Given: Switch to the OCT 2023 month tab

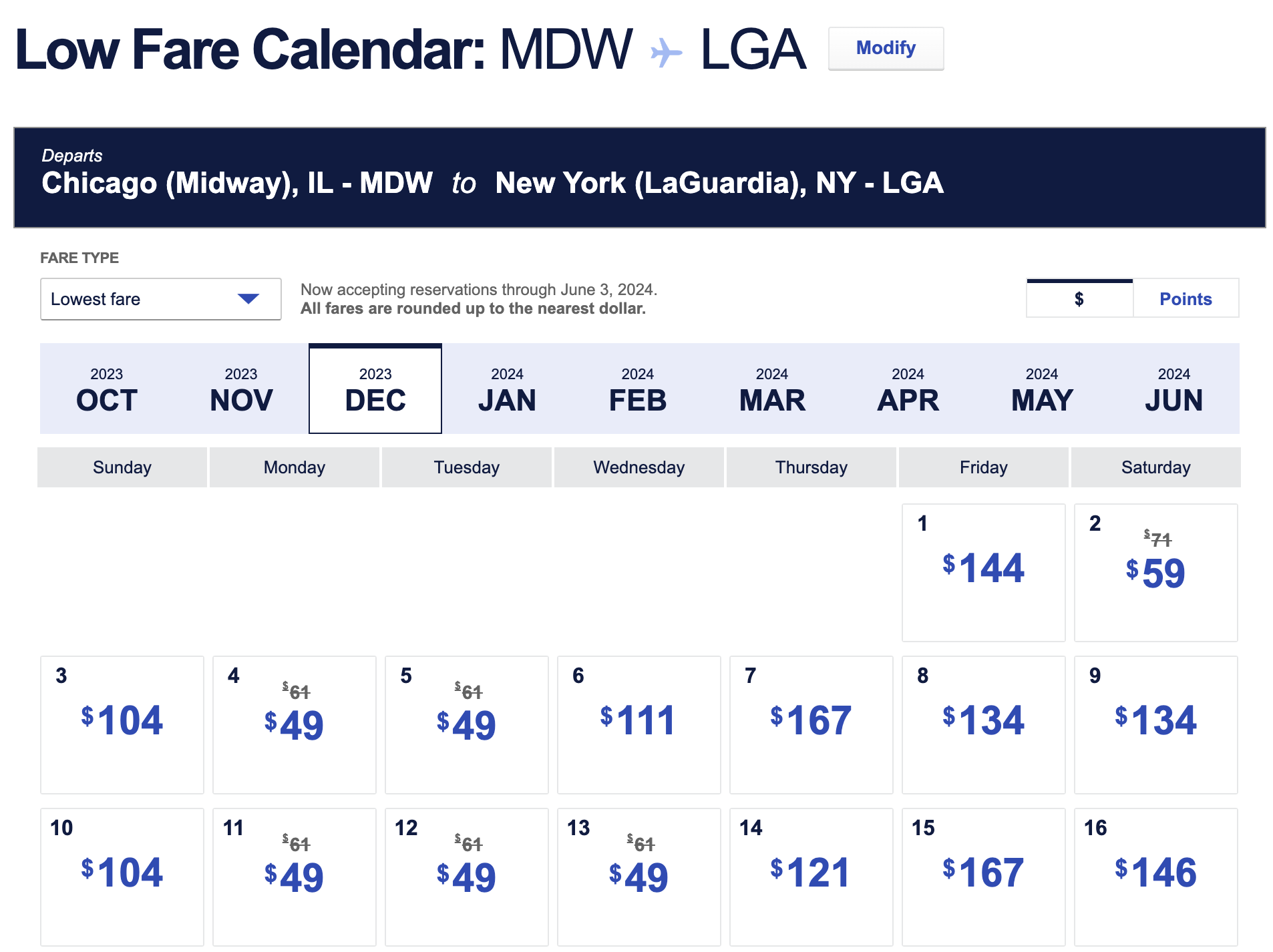Looking at the screenshot, I should click(x=107, y=389).
